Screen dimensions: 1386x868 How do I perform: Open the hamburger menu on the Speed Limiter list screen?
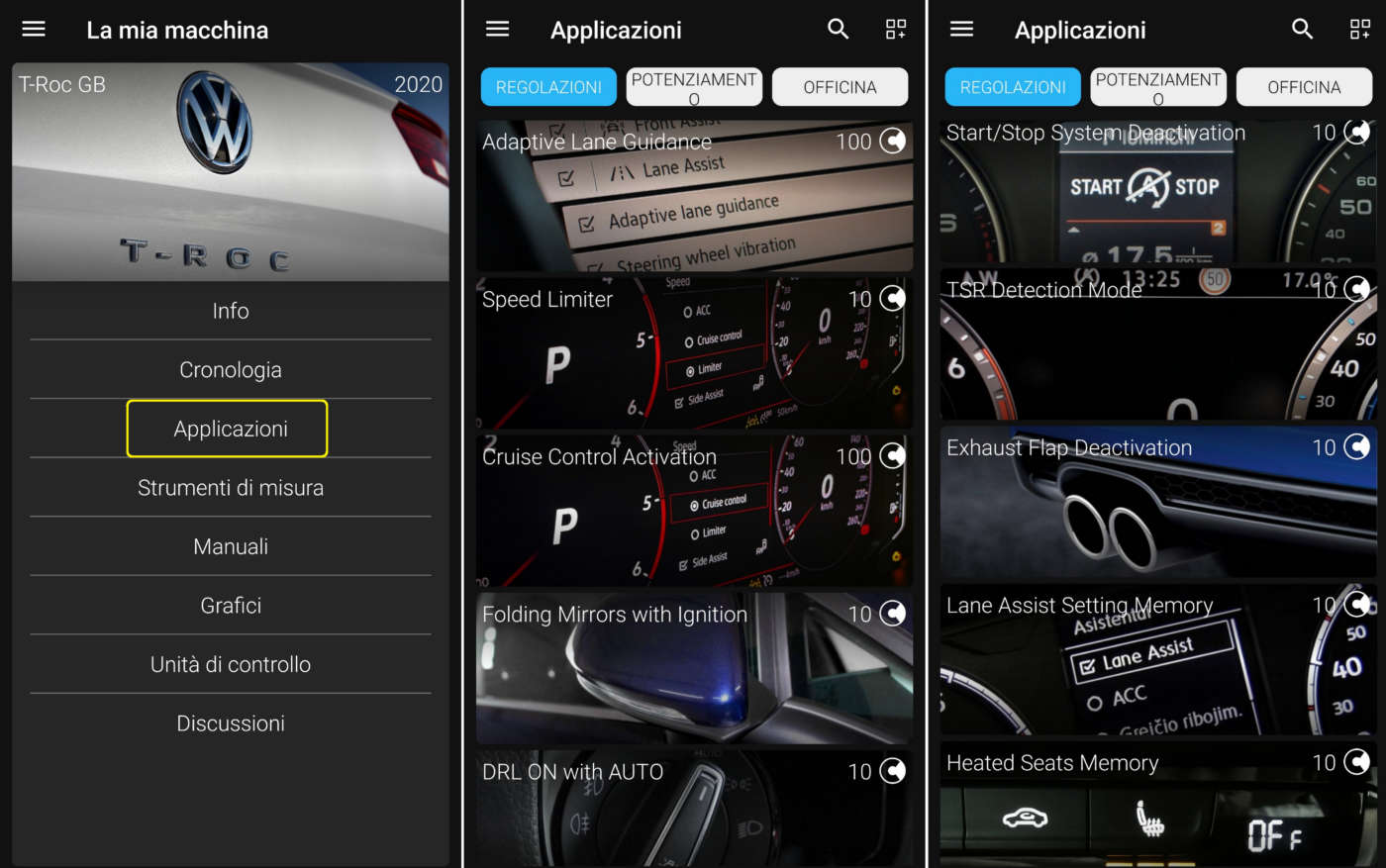pyautogui.click(x=498, y=29)
